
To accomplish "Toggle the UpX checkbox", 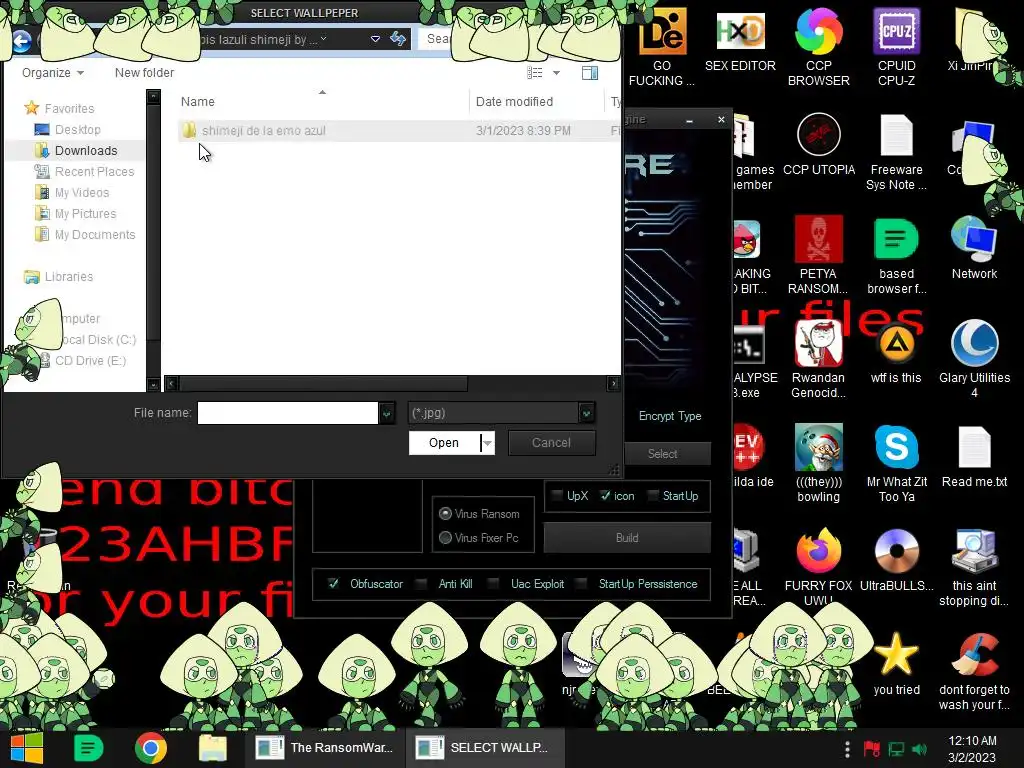I will (x=557, y=496).
